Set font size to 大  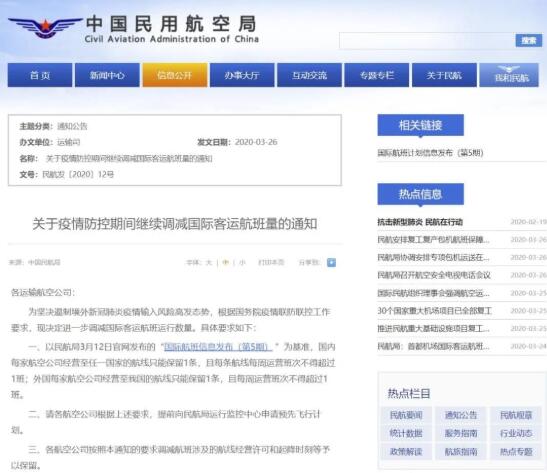point(209,262)
